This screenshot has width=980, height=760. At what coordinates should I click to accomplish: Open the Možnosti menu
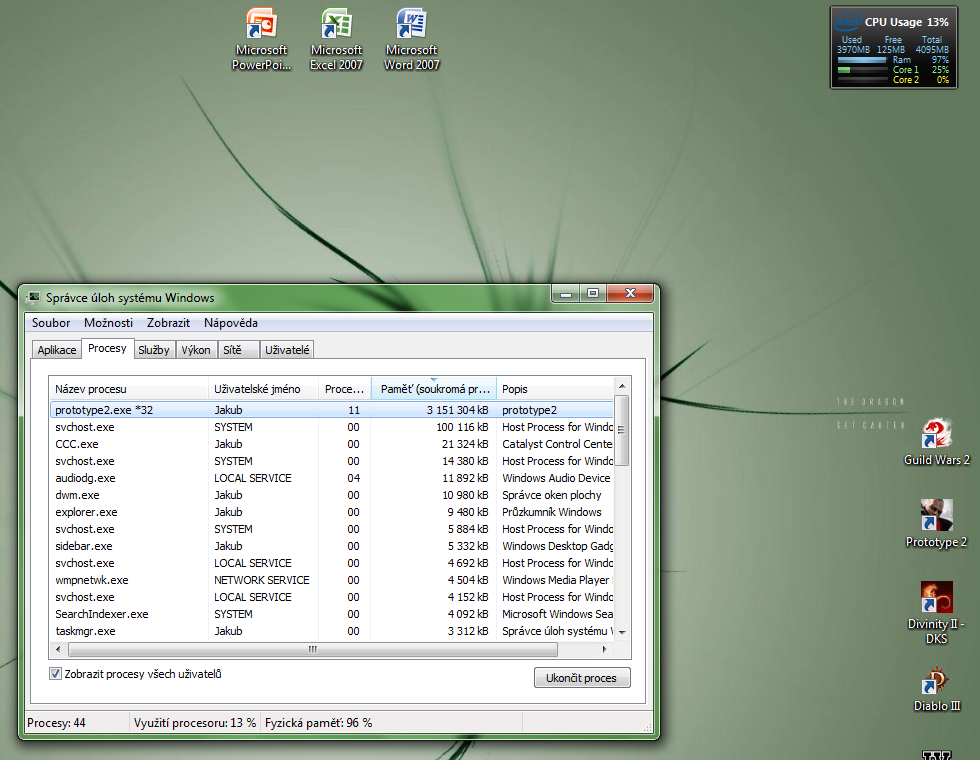tap(108, 323)
